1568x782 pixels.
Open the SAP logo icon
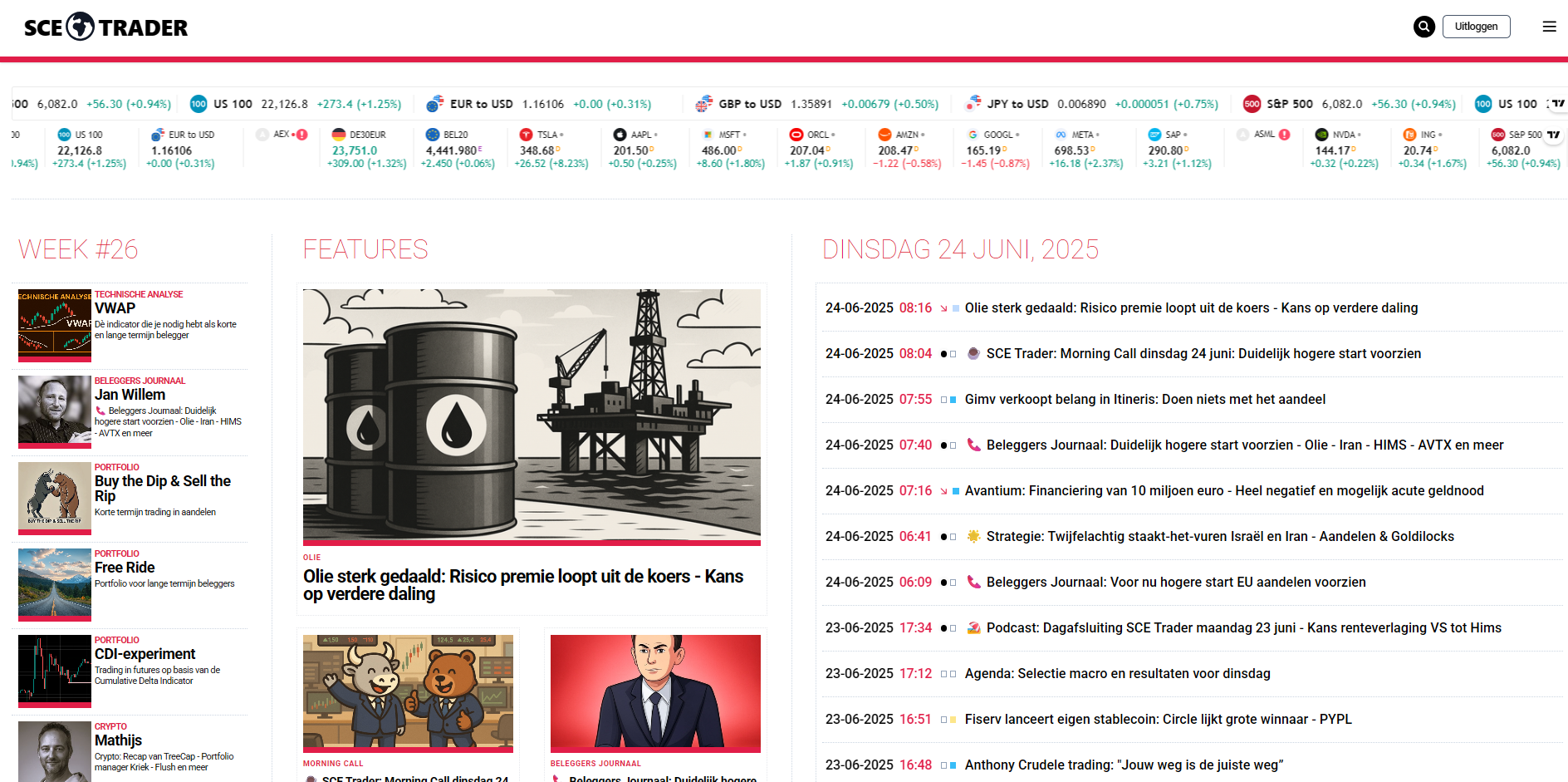point(1155,135)
